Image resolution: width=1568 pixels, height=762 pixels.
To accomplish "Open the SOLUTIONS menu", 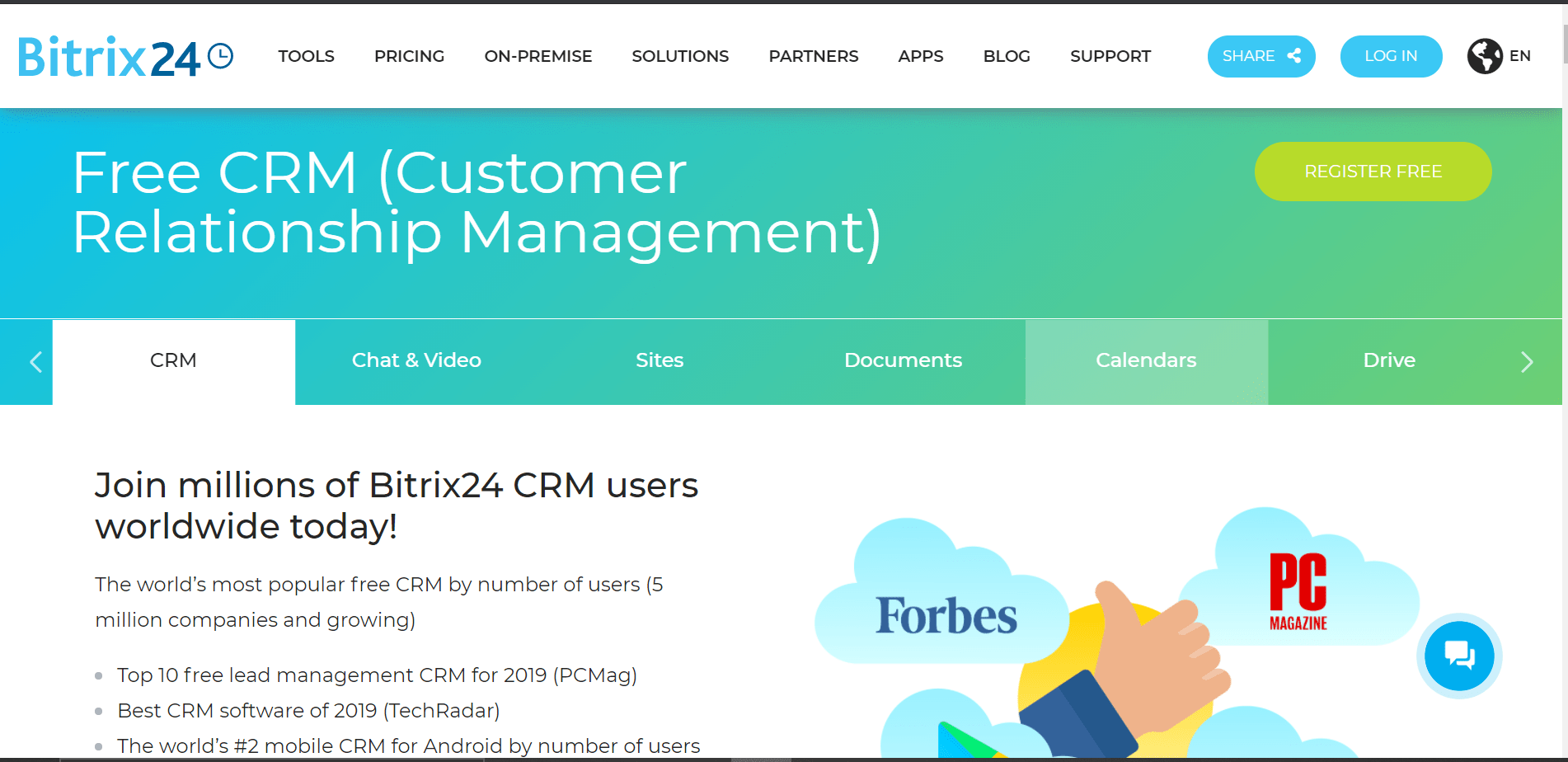I will (680, 56).
